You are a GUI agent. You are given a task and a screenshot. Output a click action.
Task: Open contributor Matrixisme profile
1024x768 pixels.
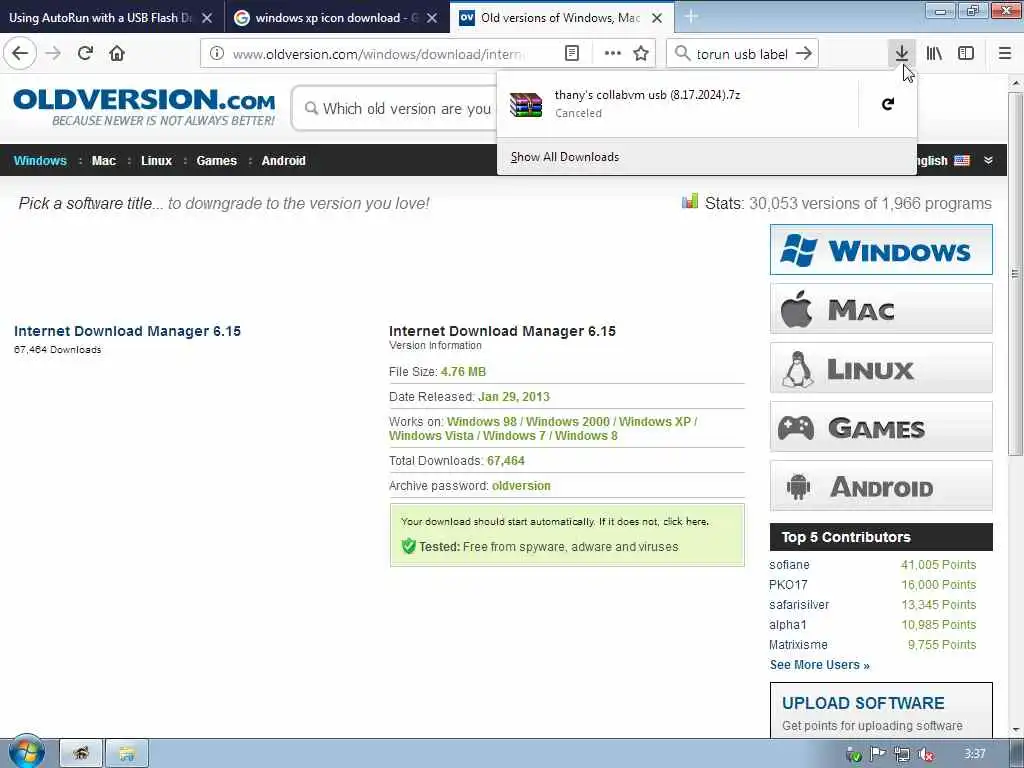(798, 645)
